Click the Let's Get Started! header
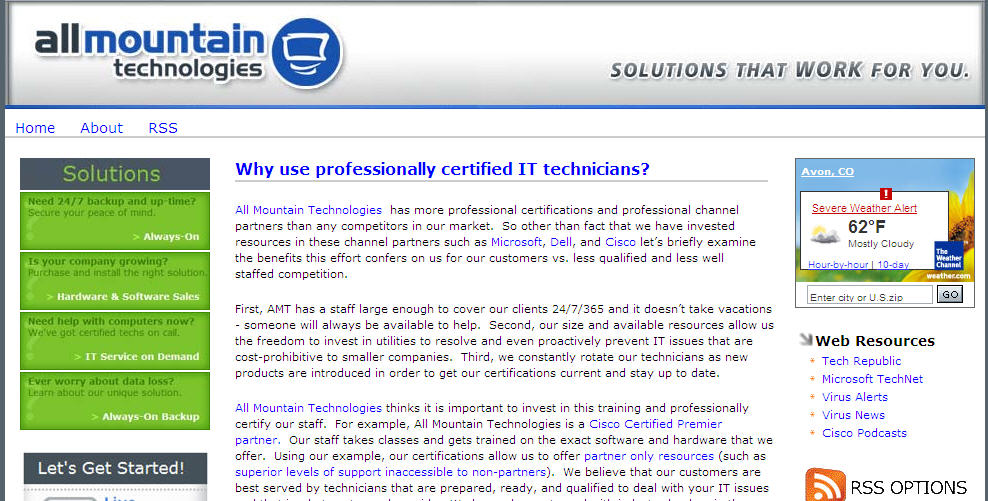Image resolution: width=988 pixels, height=501 pixels. (x=115, y=468)
